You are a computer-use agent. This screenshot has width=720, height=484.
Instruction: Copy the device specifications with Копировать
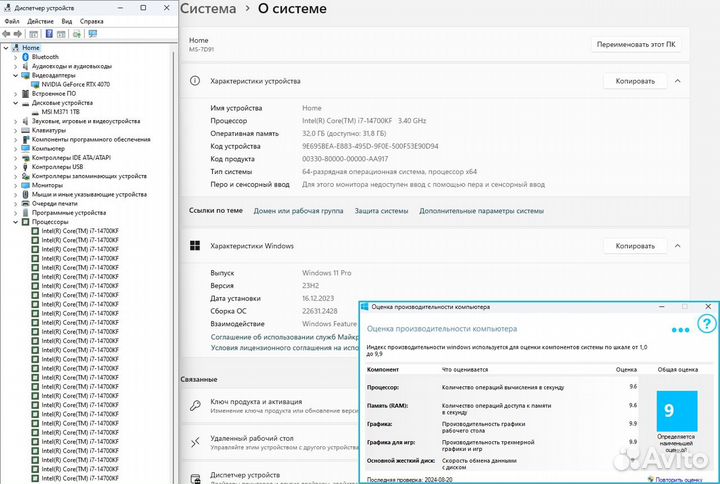click(635, 81)
